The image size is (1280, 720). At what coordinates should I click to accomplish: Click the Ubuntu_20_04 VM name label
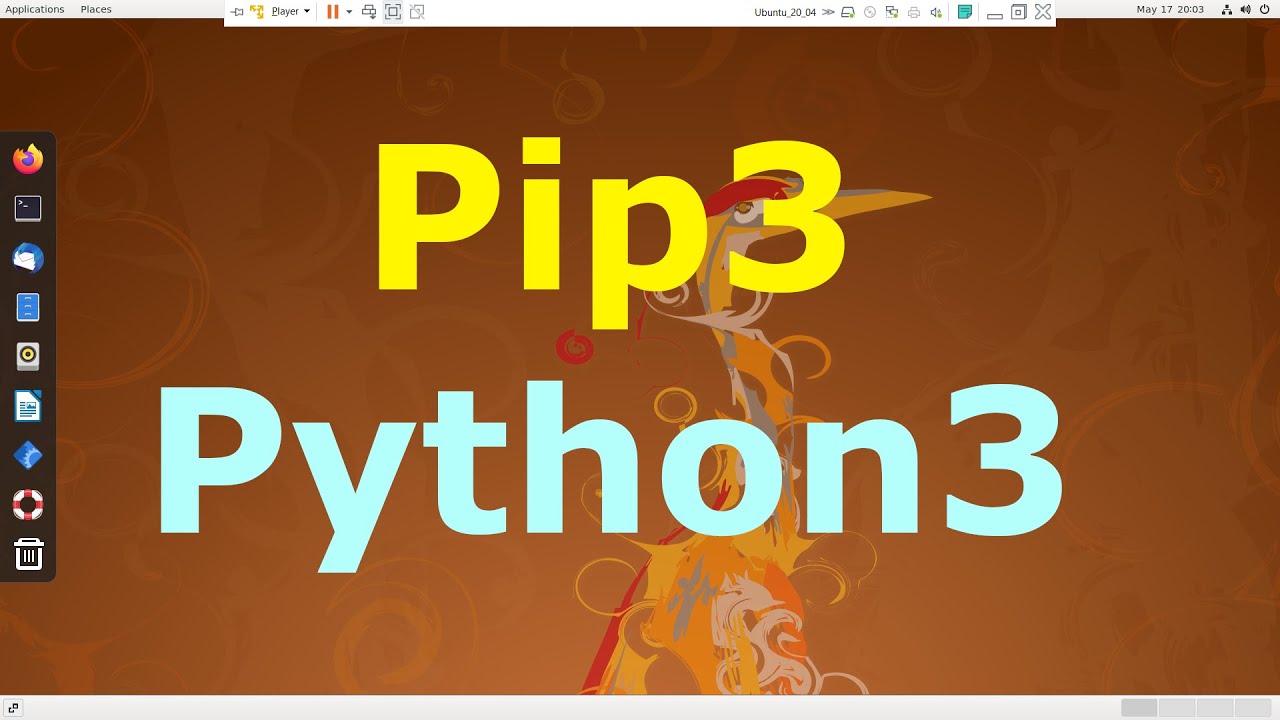785,12
